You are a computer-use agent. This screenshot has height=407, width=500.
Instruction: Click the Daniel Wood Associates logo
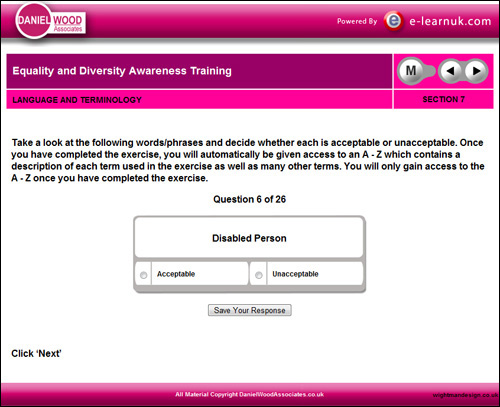point(50,22)
